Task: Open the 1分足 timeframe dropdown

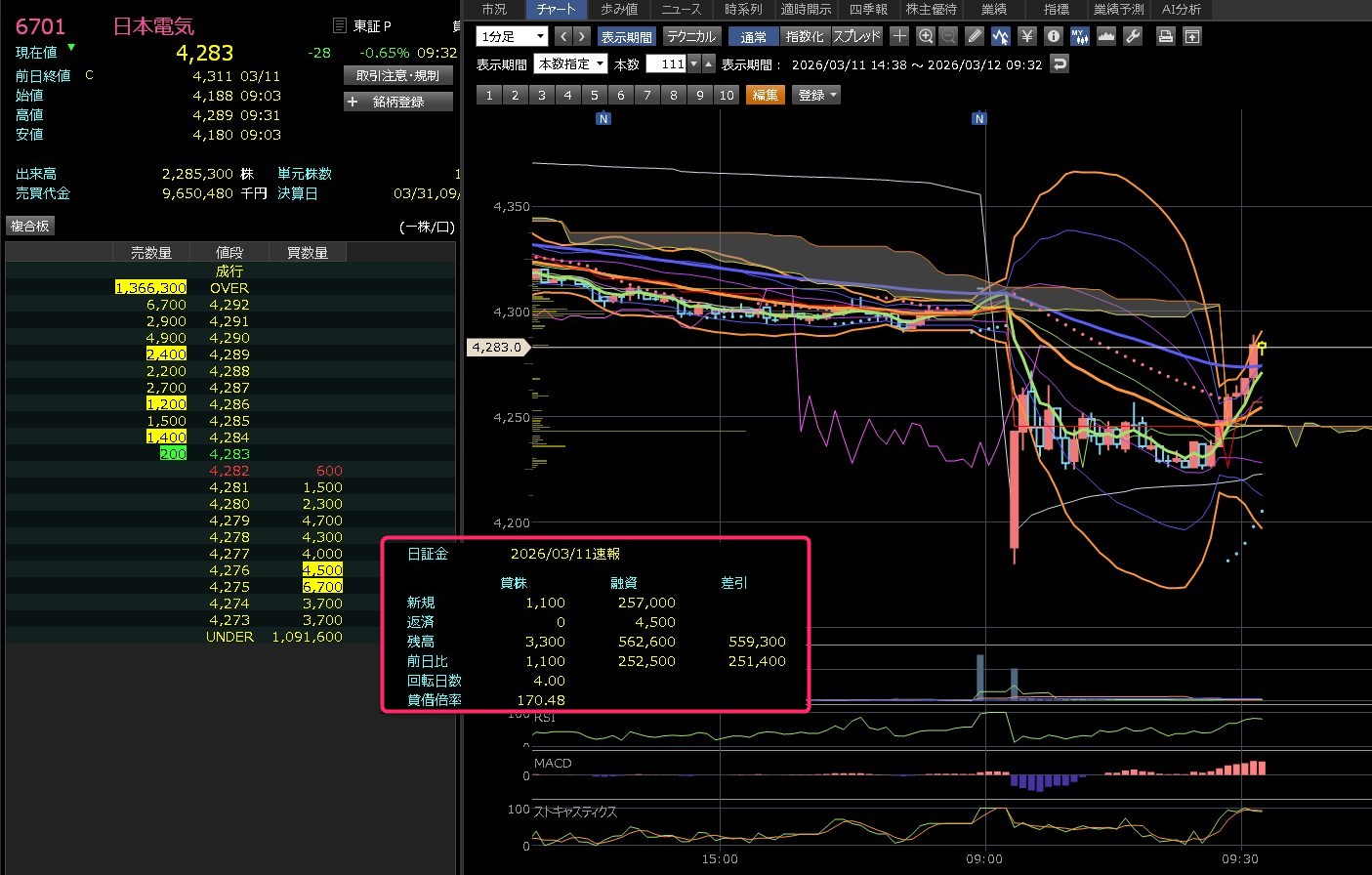Action: [512, 36]
